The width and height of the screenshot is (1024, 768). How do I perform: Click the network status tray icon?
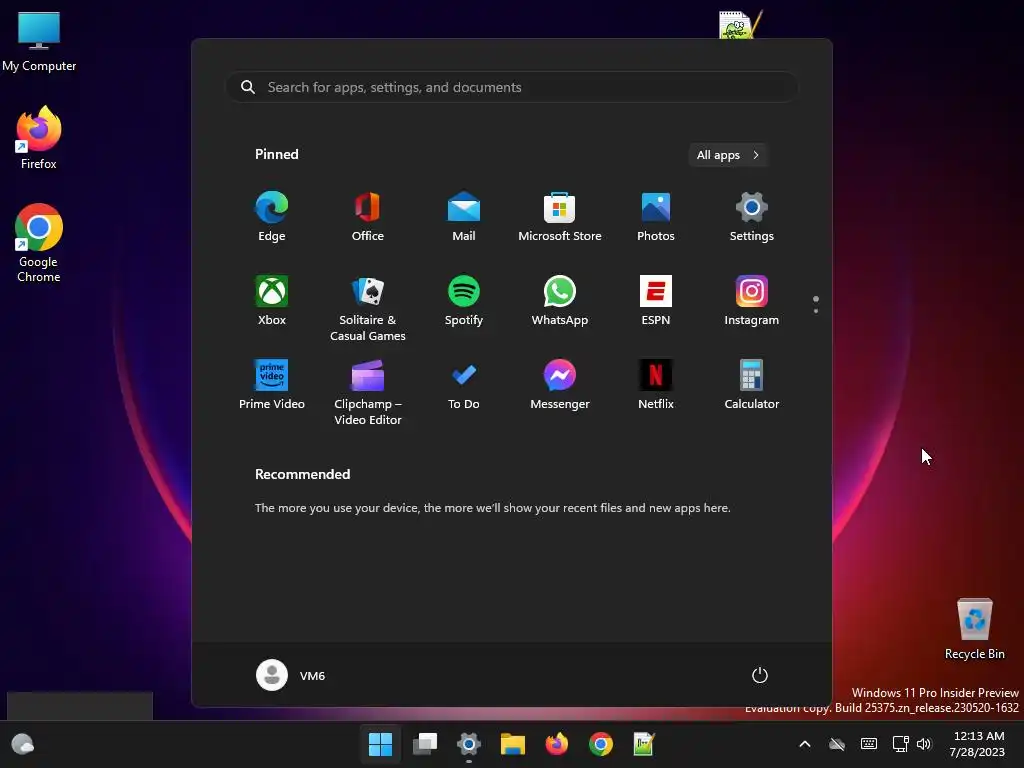[901, 744]
